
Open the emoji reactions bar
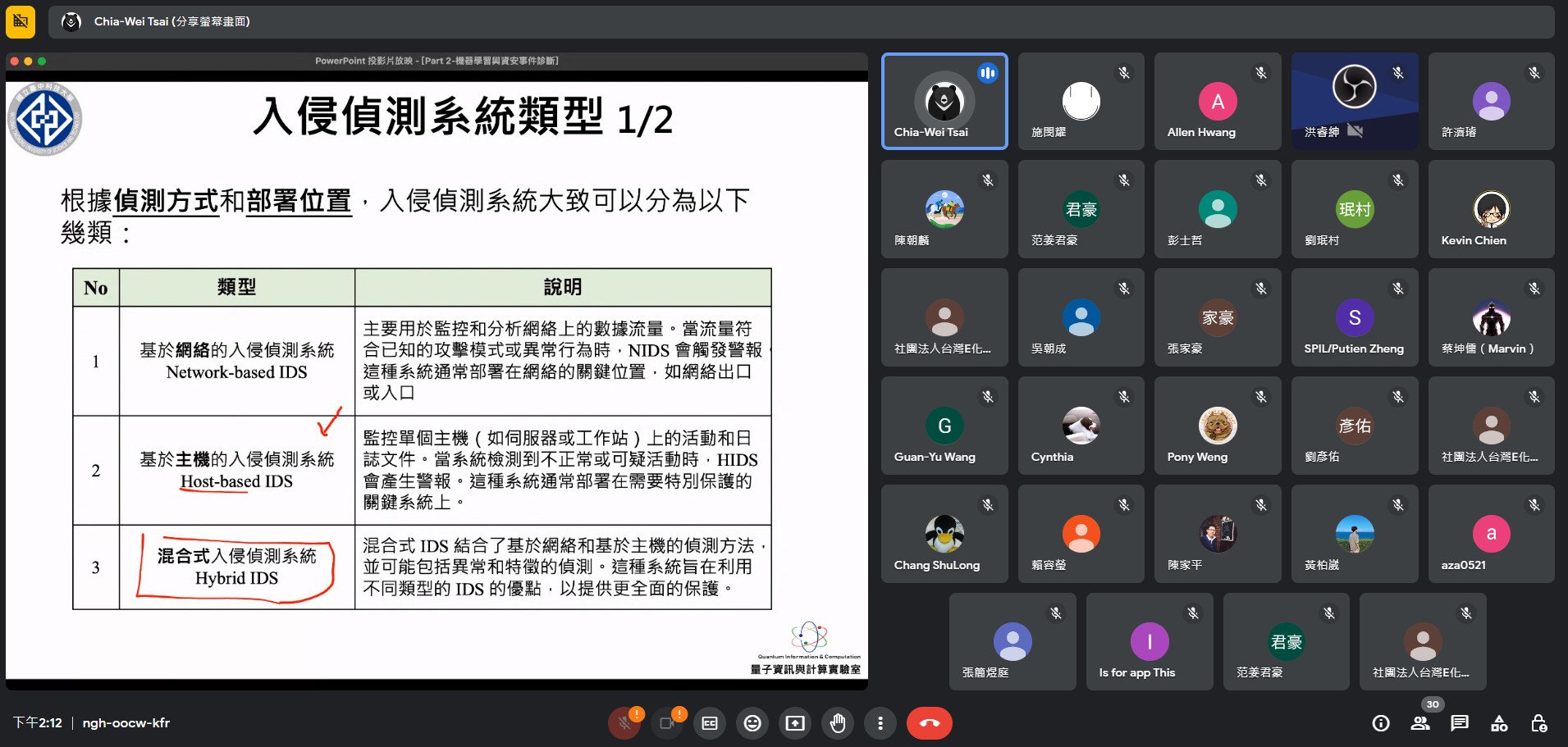point(752,723)
